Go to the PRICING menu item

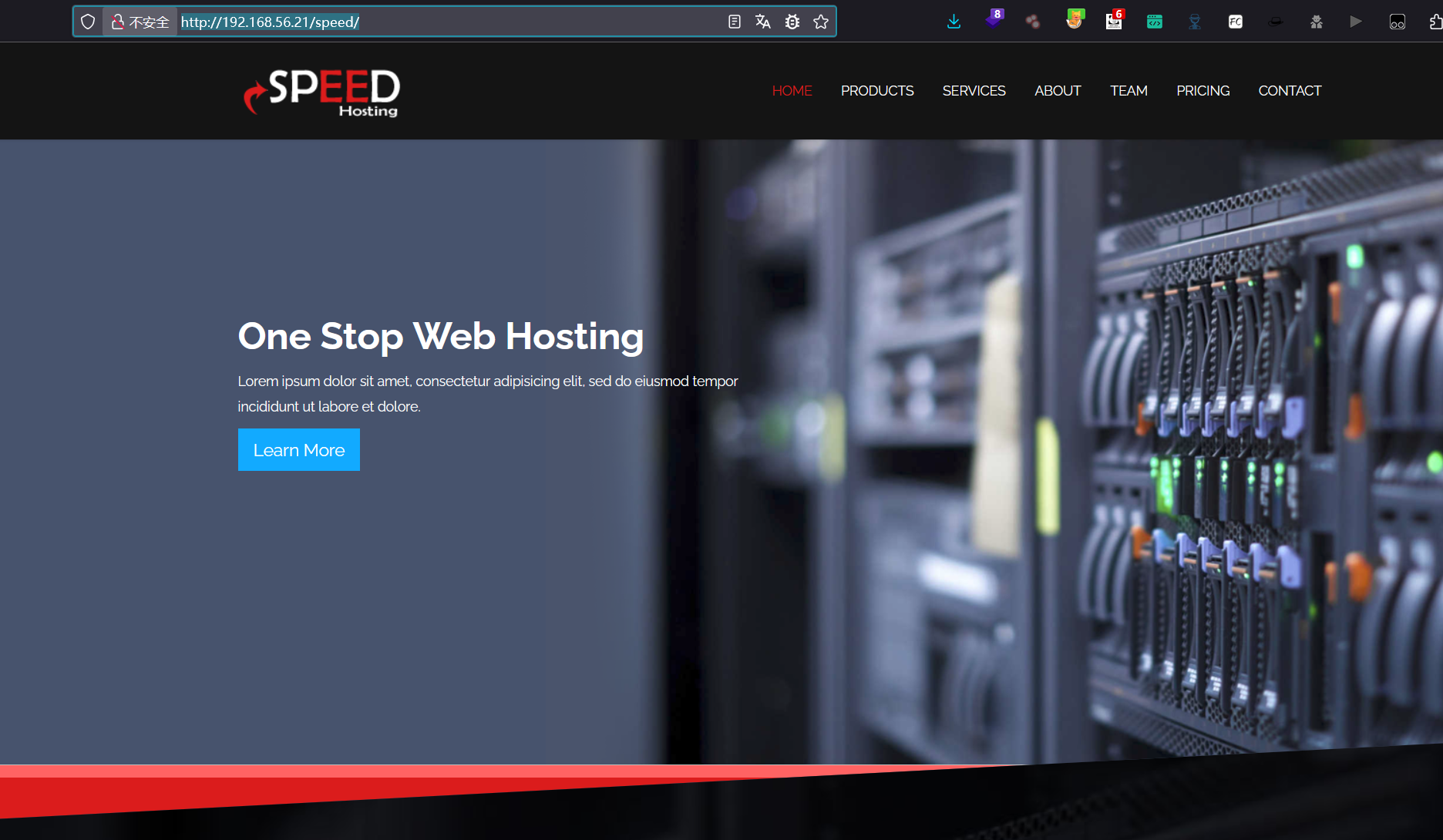pos(1202,91)
